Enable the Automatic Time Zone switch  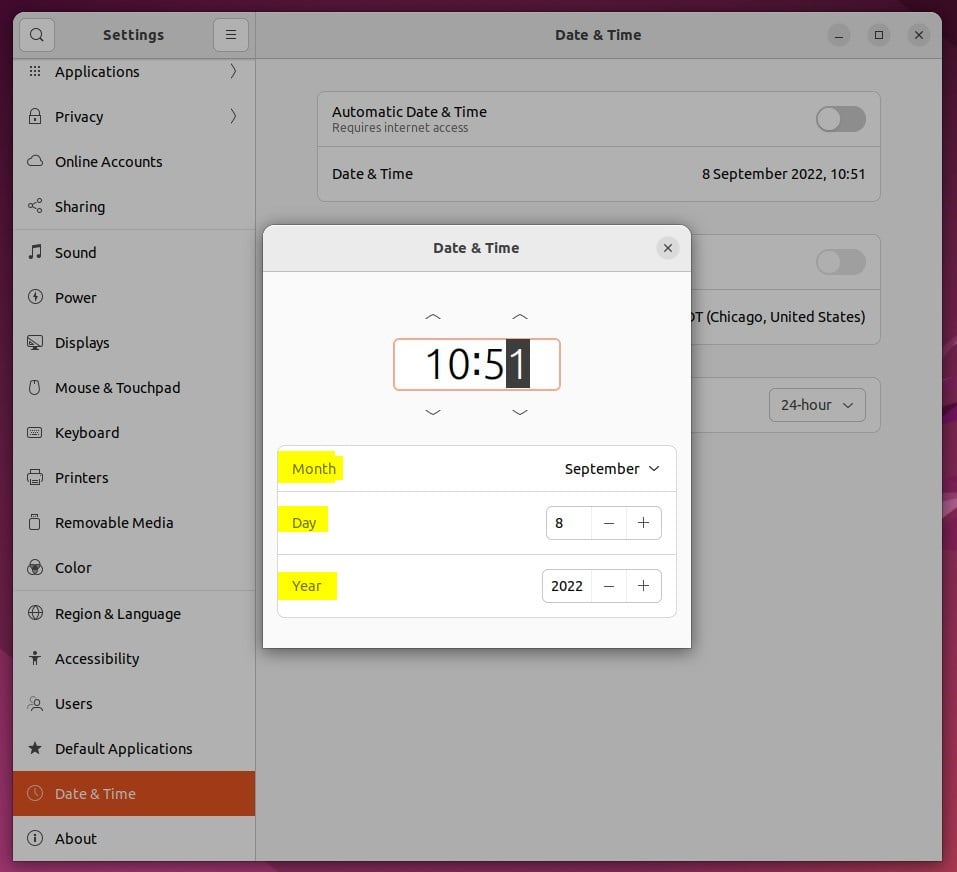(840, 262)
